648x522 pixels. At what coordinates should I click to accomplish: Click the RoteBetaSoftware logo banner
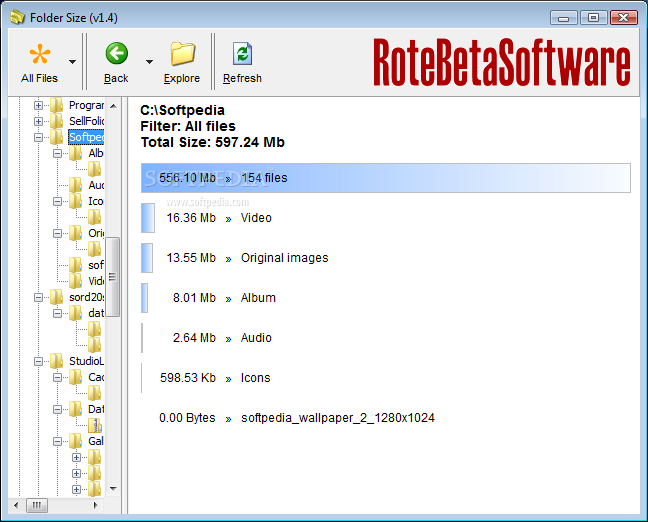(502, 62)
